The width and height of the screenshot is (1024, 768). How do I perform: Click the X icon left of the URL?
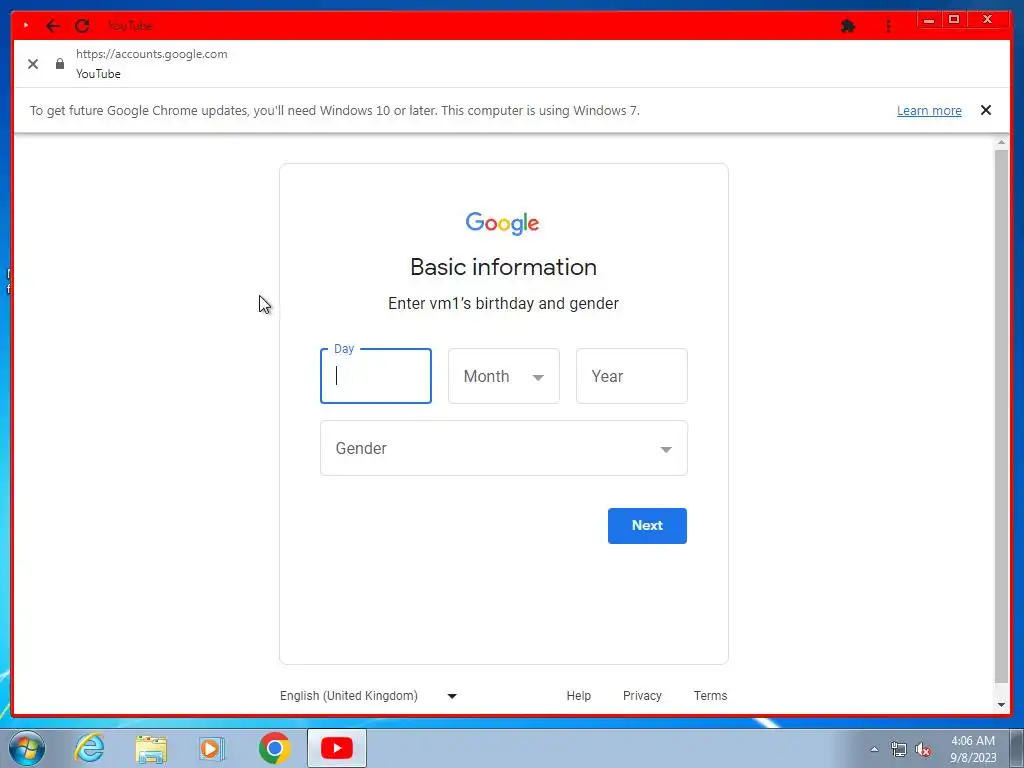tap(33, 63)
